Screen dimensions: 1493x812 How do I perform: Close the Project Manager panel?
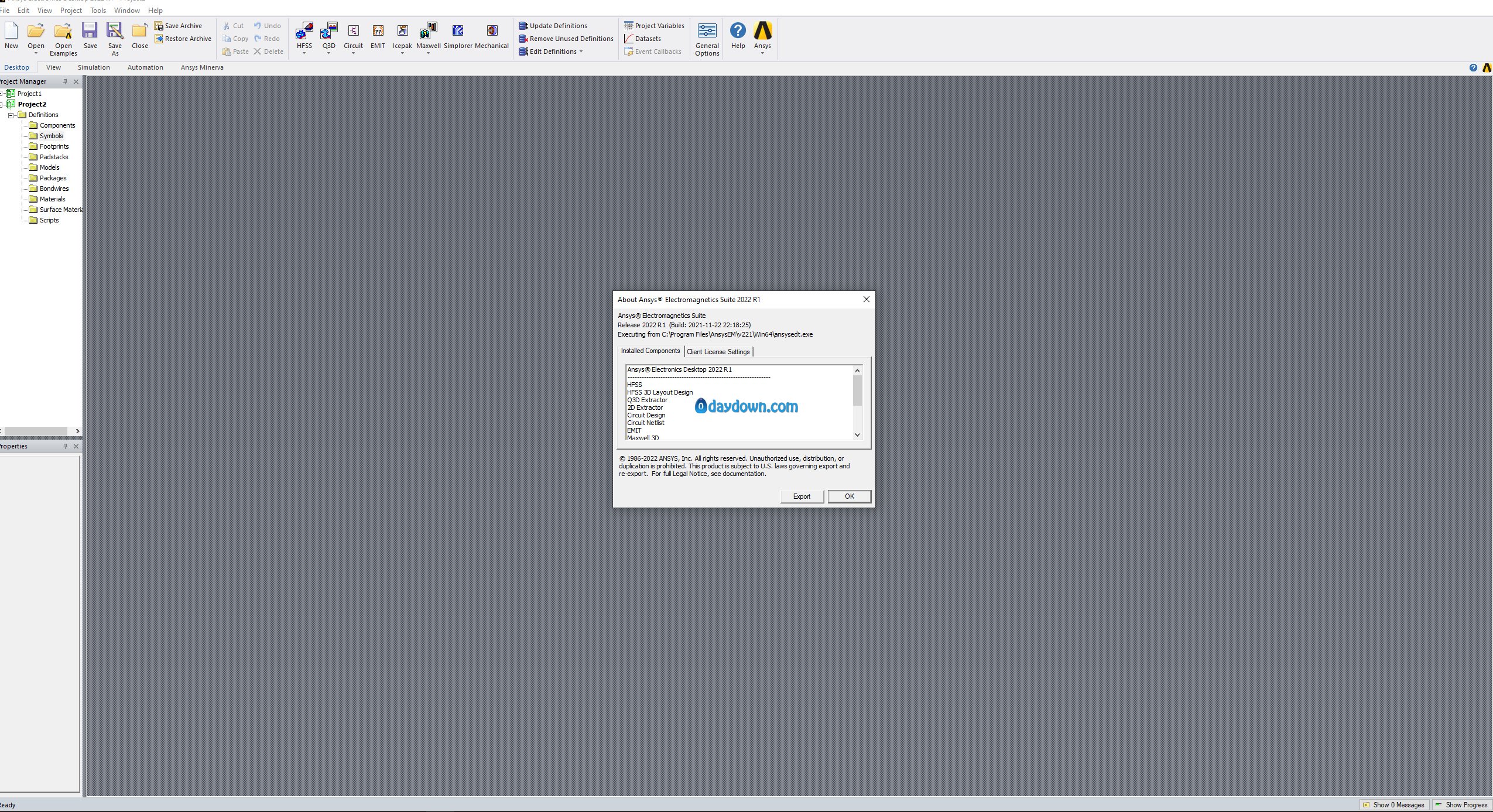click(76, 81)
